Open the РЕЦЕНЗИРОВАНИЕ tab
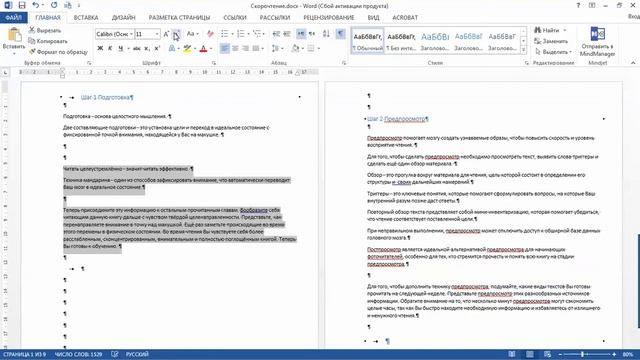 [x=329, y=18]
